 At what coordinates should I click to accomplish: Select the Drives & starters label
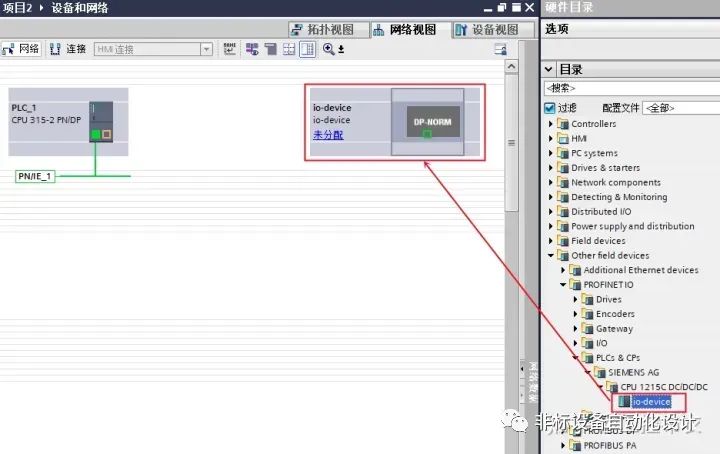pyautogui.click(x=605, y=168)
